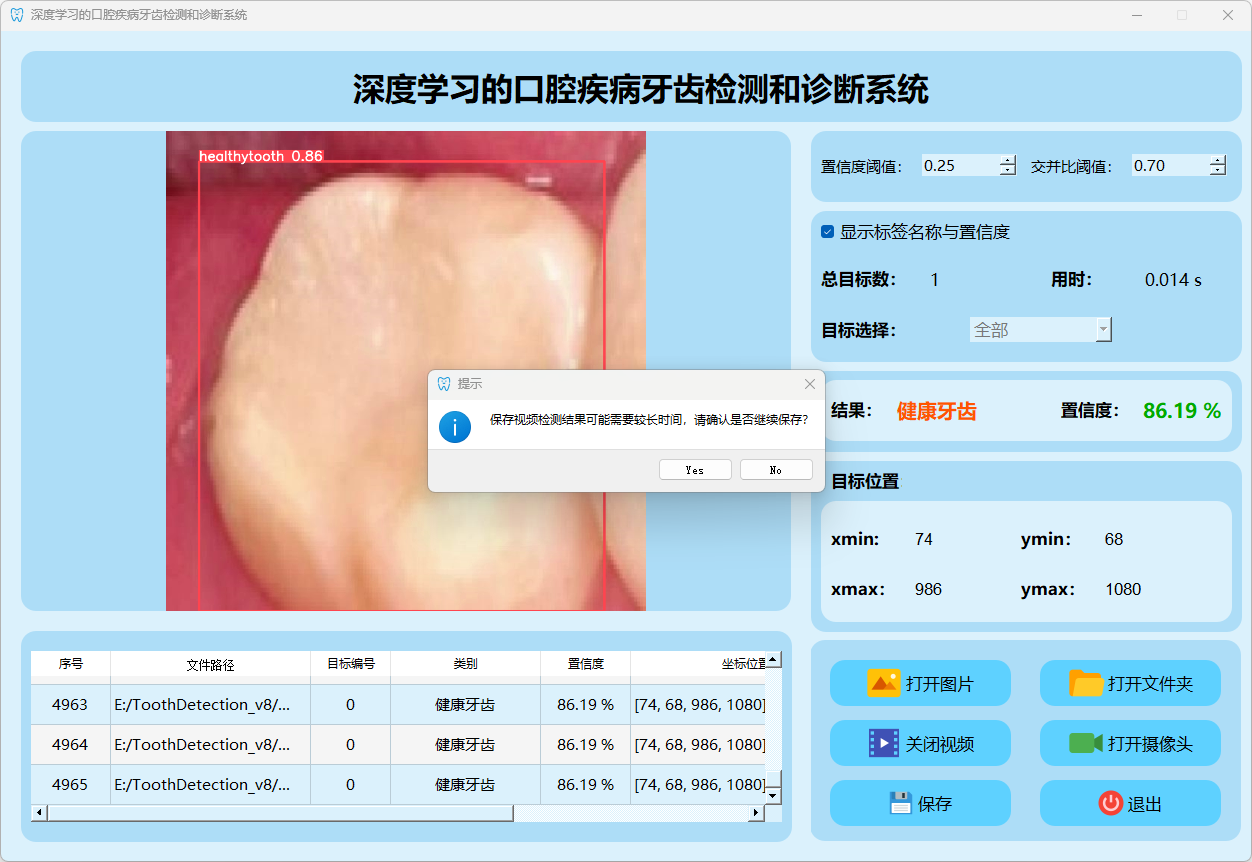Click the folder icon on 打开文件夹 button
Image resolution: width=1252 pixels, height=862 pixels.
pos(1086,684)
